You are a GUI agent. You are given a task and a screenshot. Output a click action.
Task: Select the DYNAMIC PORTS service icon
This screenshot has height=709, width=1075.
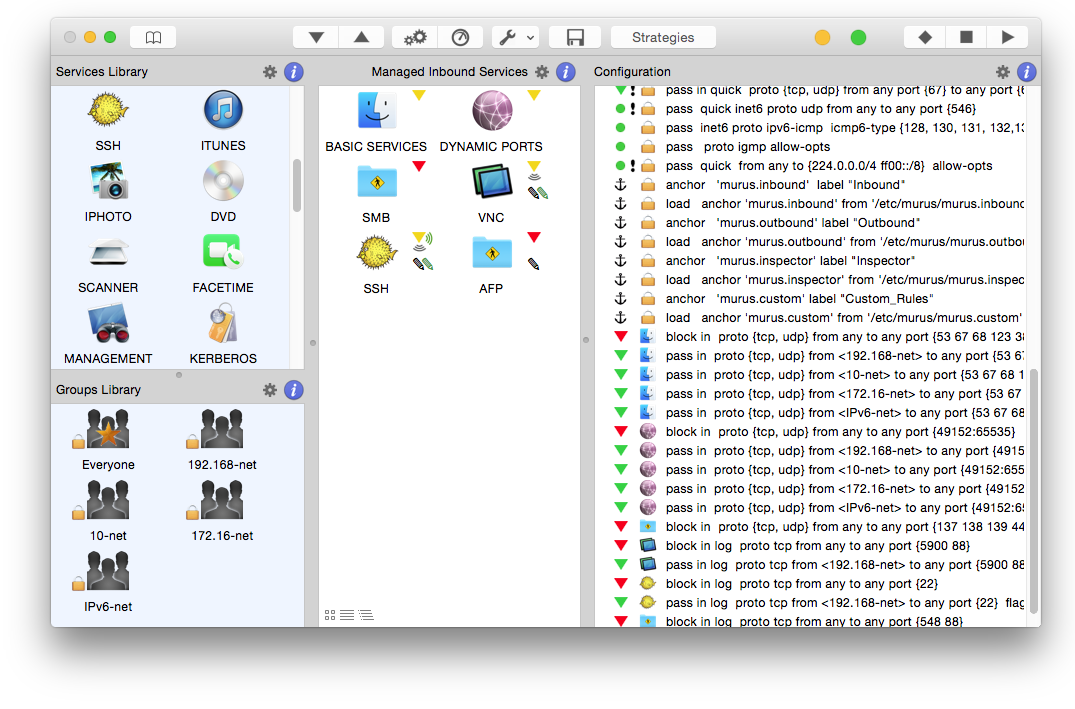coord(491,111)
